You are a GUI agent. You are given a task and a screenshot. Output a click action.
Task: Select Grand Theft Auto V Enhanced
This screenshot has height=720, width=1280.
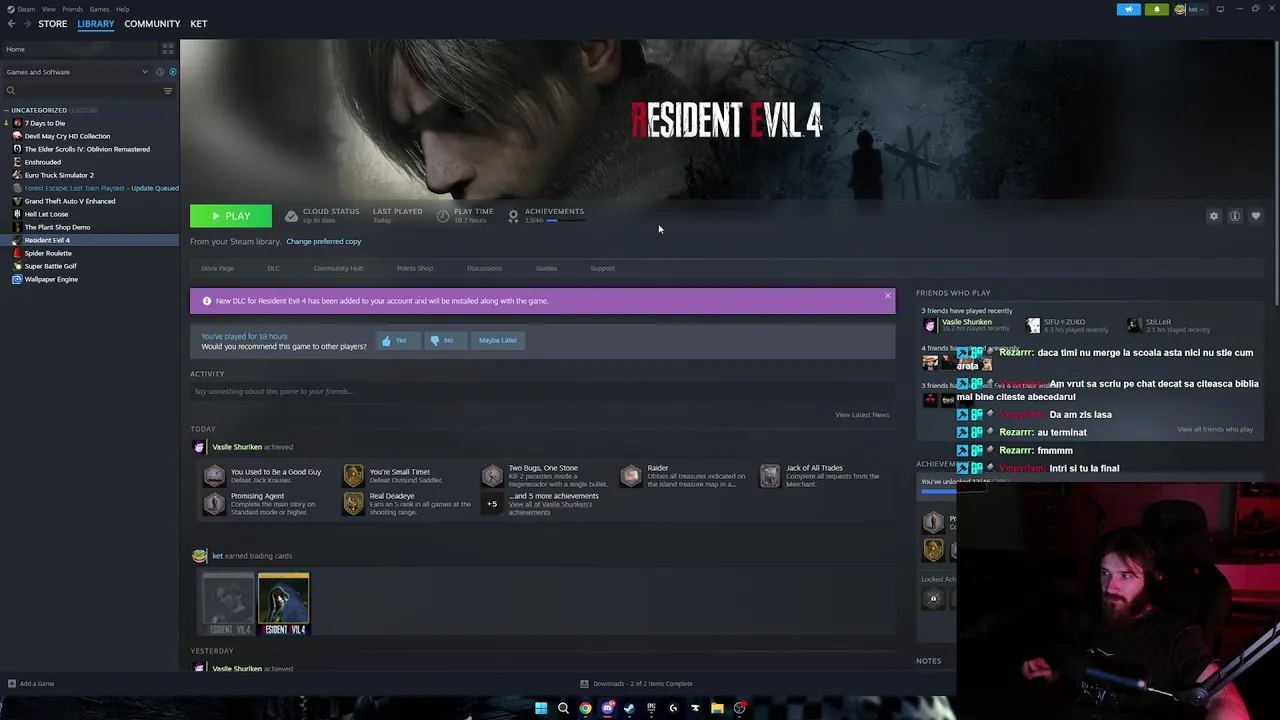[70, 201]
